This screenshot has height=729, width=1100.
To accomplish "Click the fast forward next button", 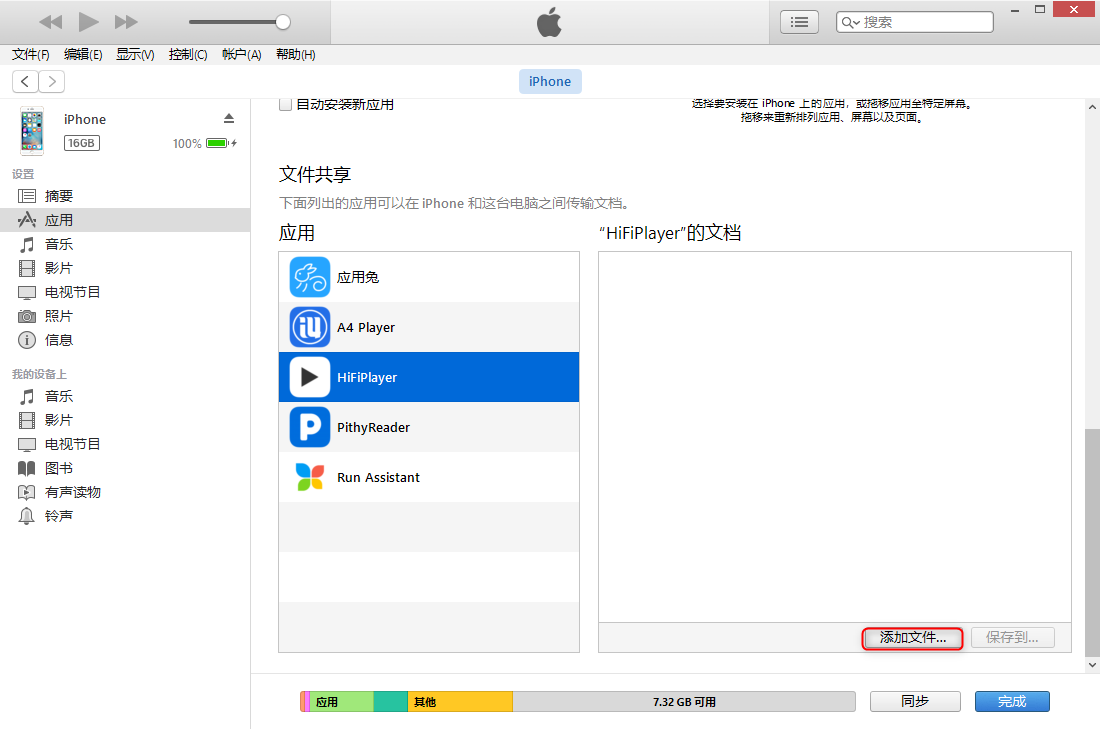I will 126,22.
